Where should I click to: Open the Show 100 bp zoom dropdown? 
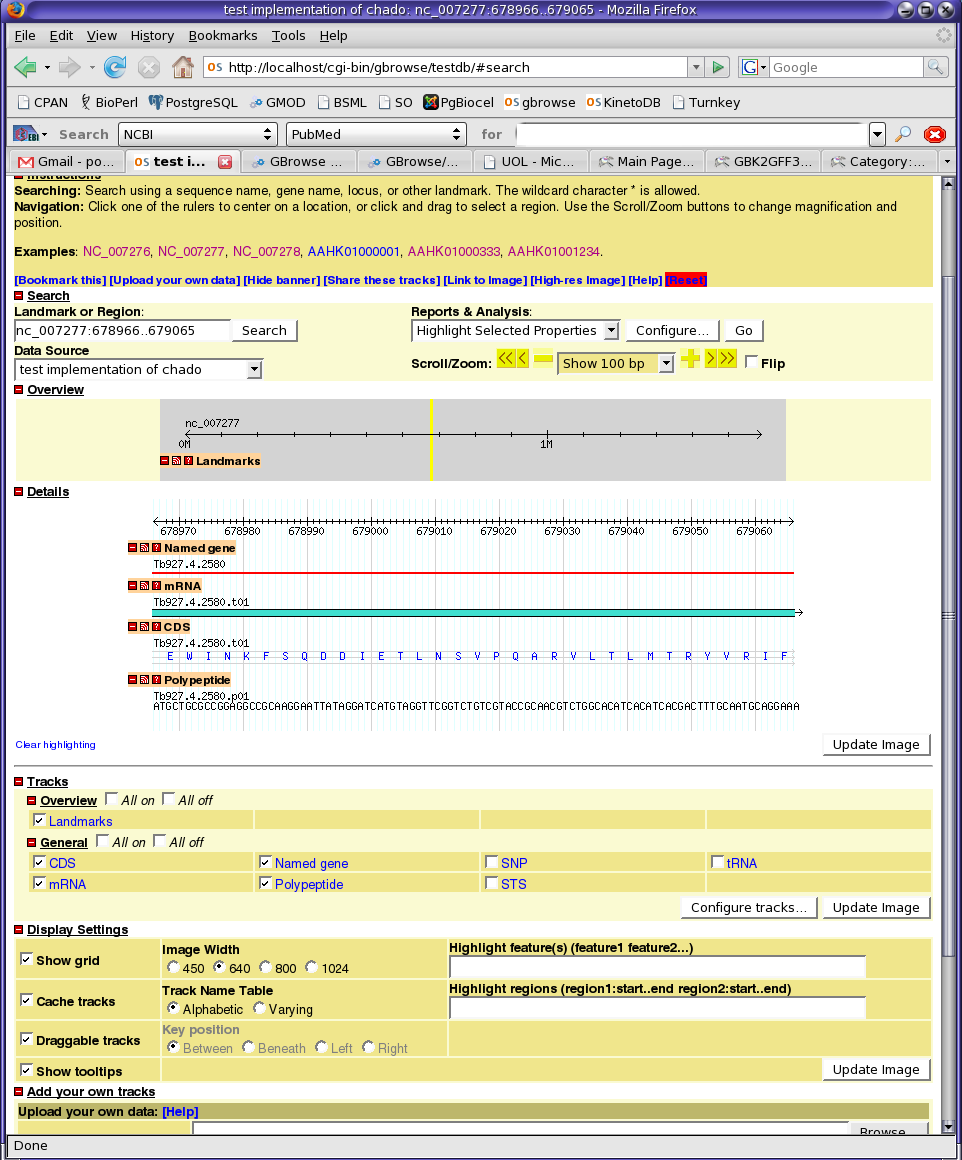tap(617, 364)
